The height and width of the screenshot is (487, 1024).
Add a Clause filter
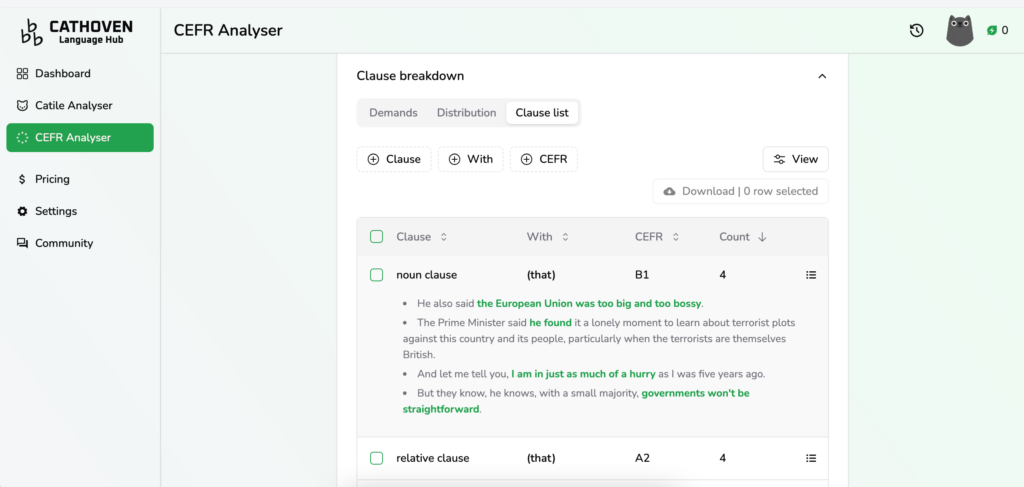394,159
